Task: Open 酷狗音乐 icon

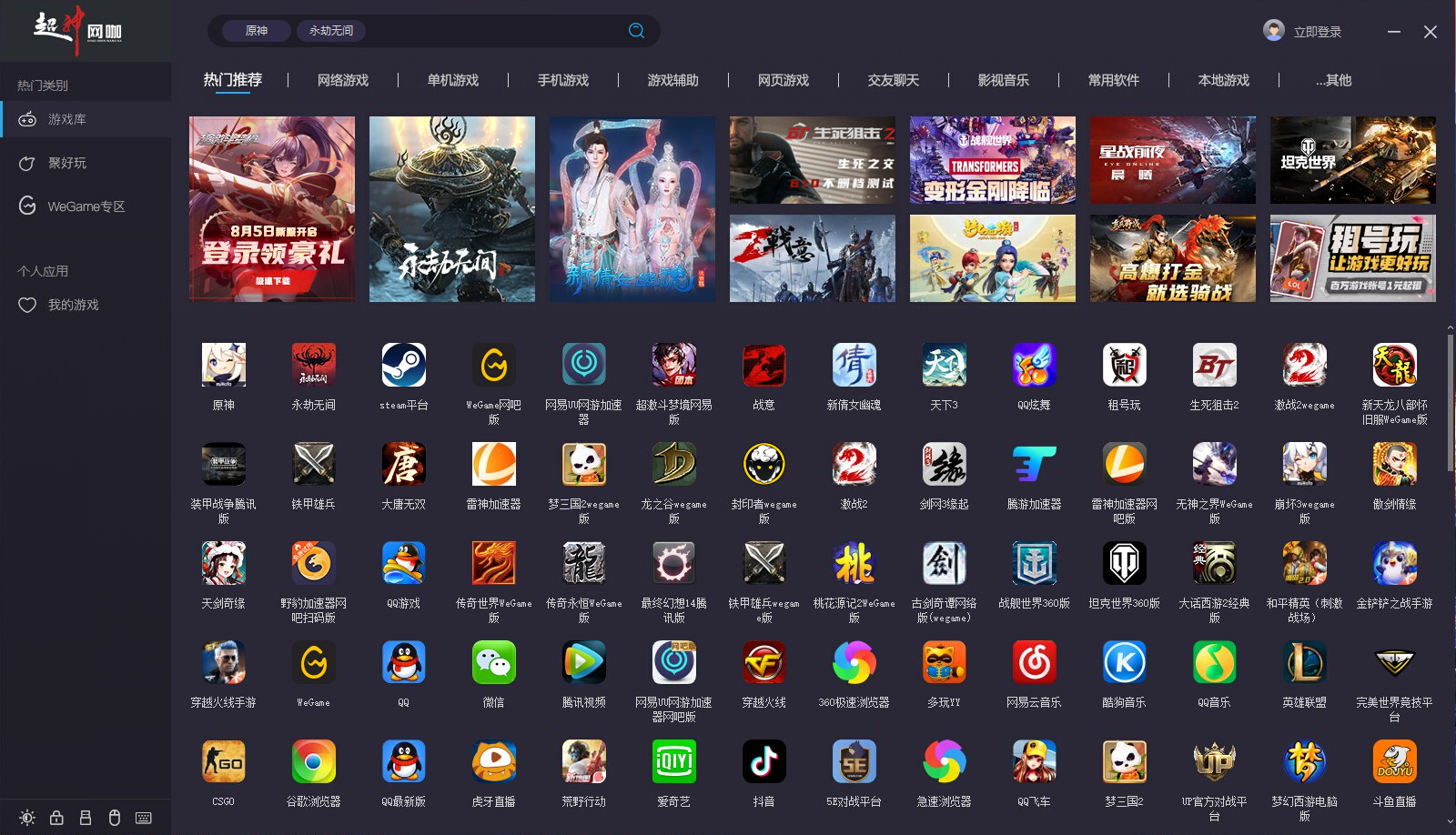Action: (x=1125, y=662)
